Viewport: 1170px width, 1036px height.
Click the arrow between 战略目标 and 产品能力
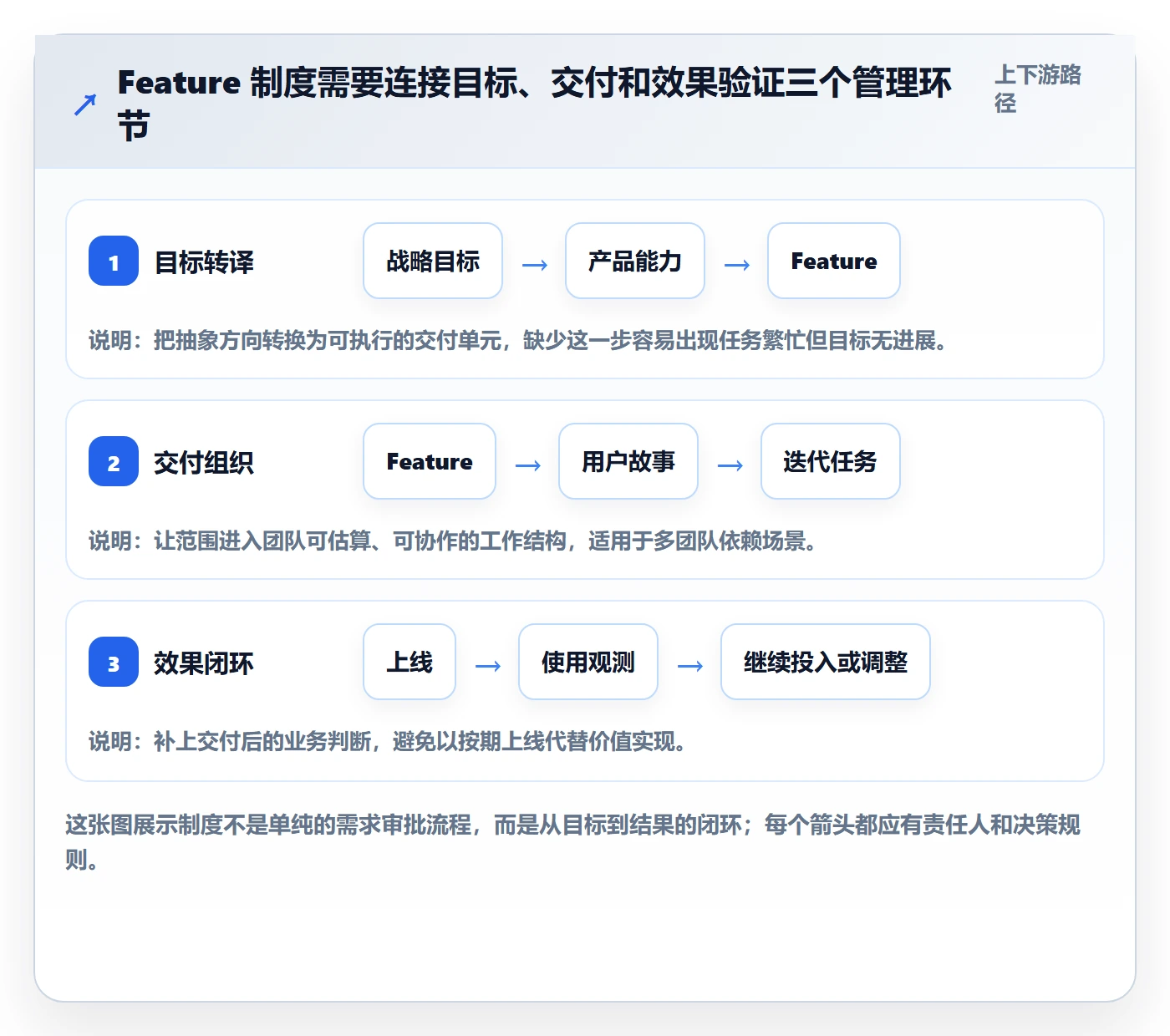(x=535, y=265)
